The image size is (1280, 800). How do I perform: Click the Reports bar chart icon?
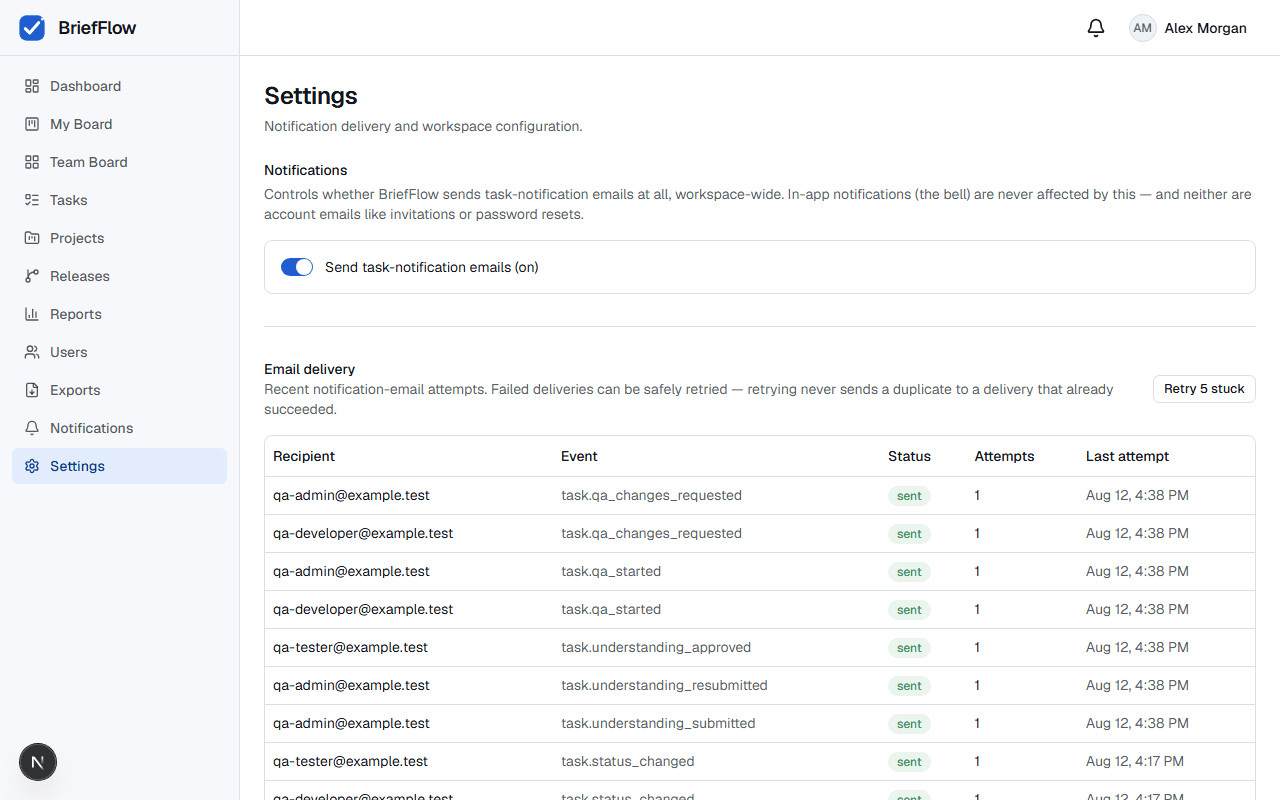(32, 314)
